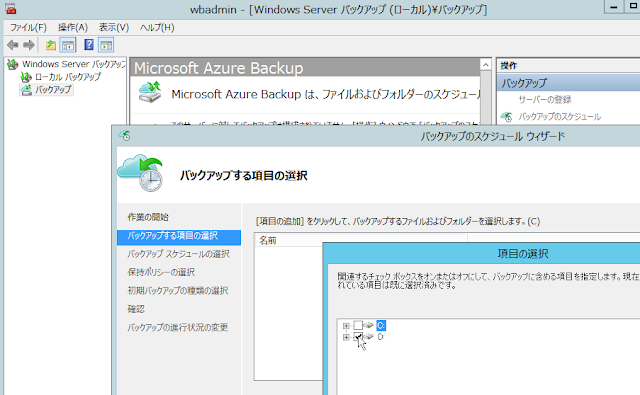The width and height of the screenshot is (640, 395).
Task: Open the ファイル(F) menu
Action: coord(28,27)
